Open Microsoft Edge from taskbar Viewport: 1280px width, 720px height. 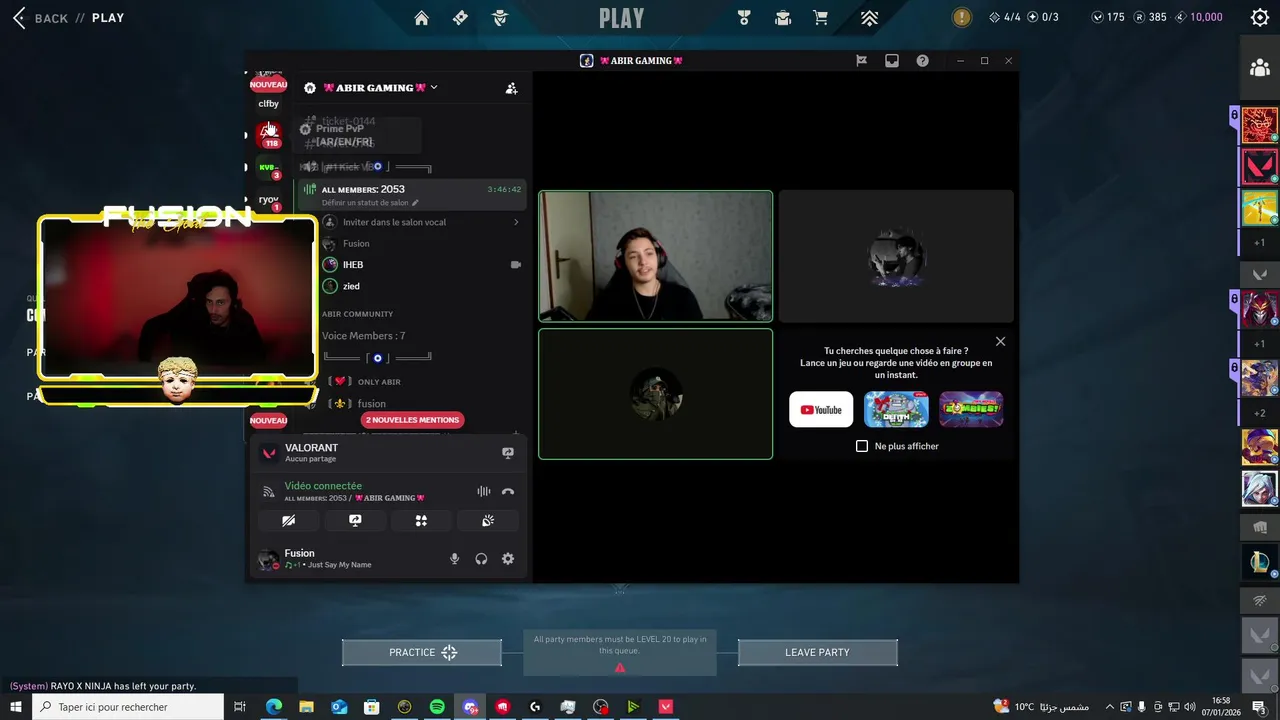point(274,707)
